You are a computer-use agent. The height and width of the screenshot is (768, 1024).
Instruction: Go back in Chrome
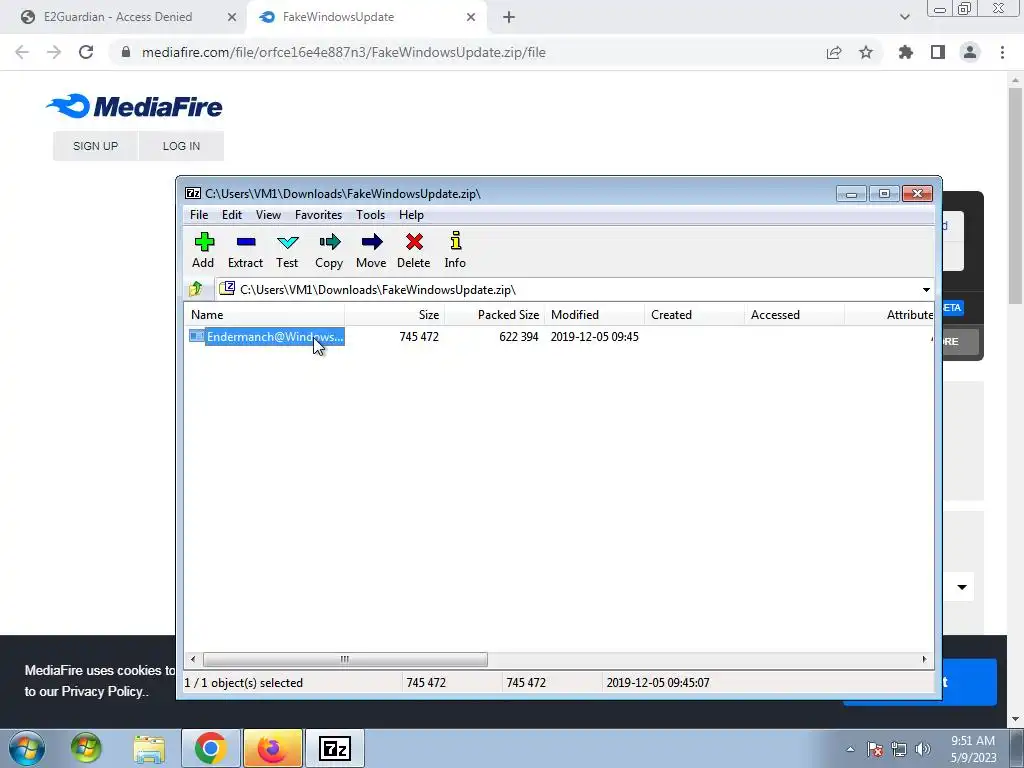coord(22,52)
